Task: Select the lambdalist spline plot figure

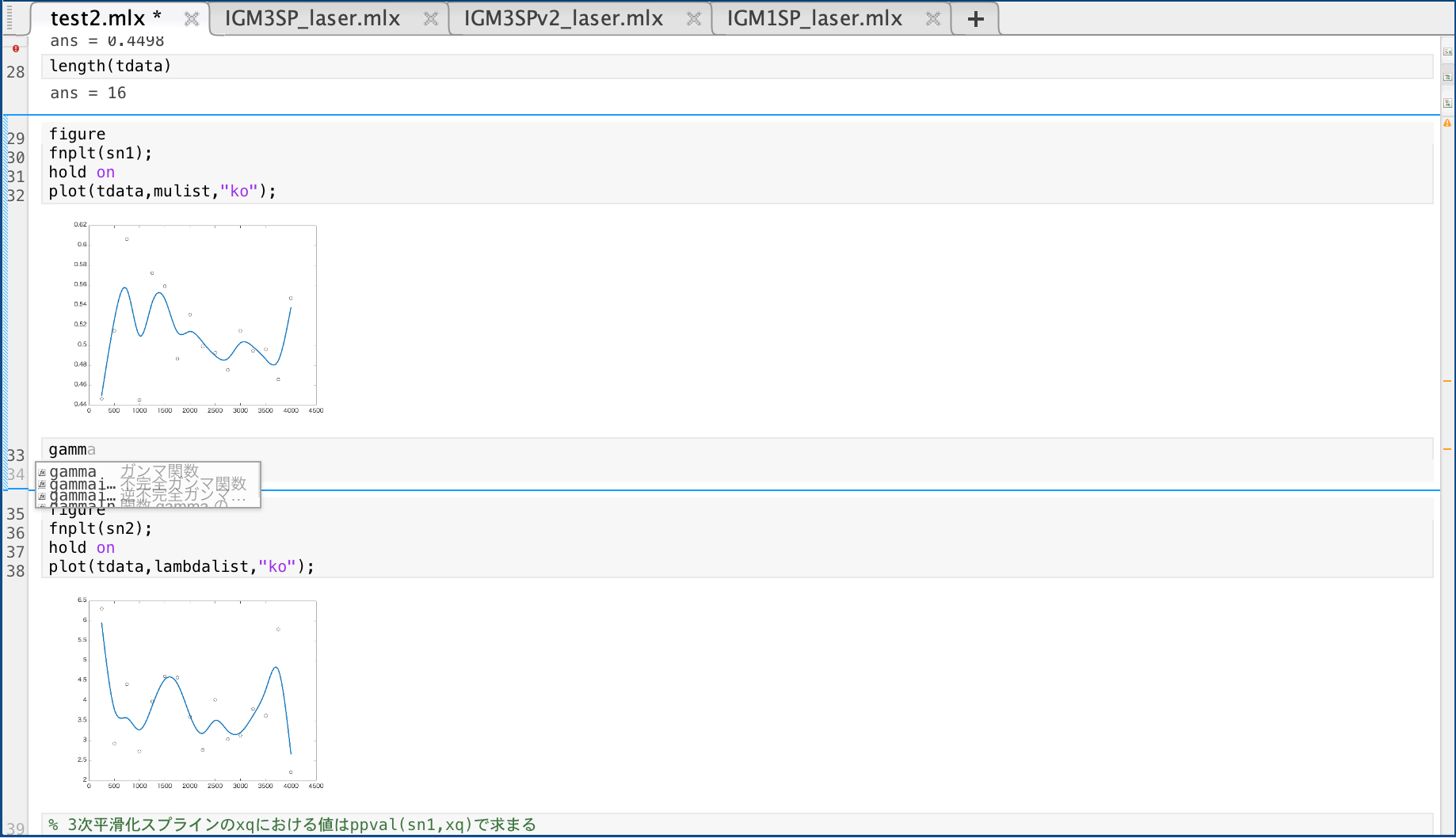Action: point(202,691)
